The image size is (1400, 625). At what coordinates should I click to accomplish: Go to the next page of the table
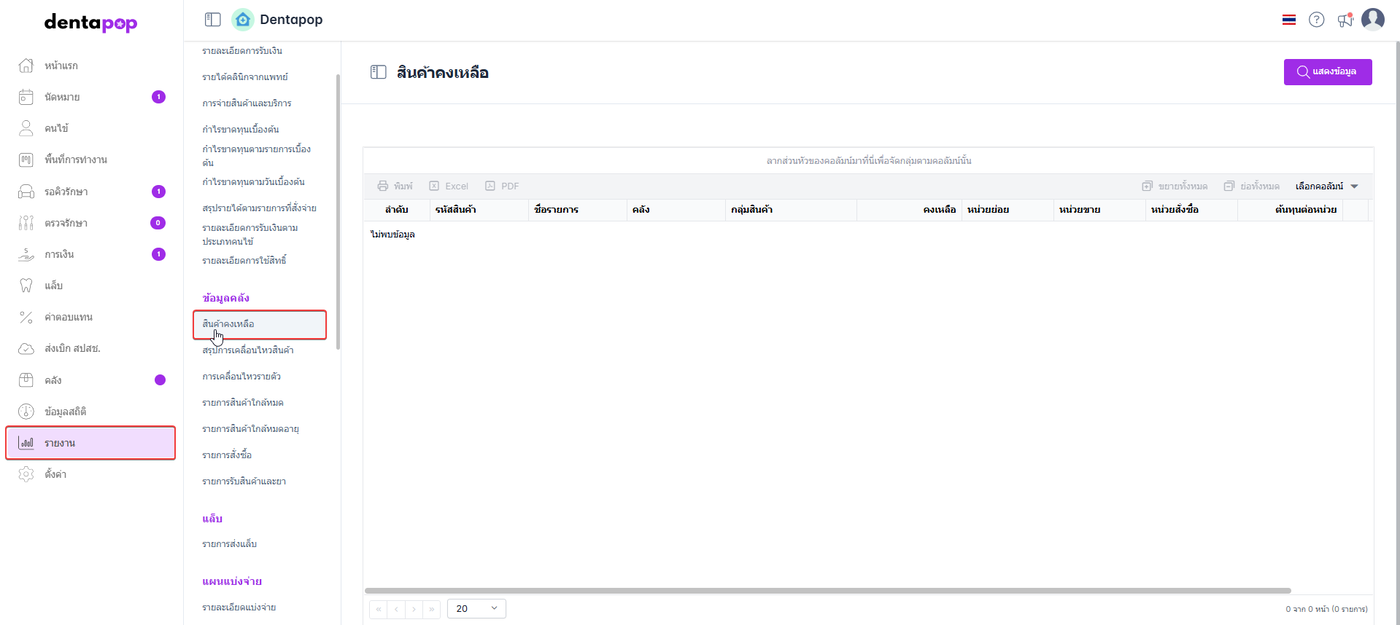click(414, 608)
